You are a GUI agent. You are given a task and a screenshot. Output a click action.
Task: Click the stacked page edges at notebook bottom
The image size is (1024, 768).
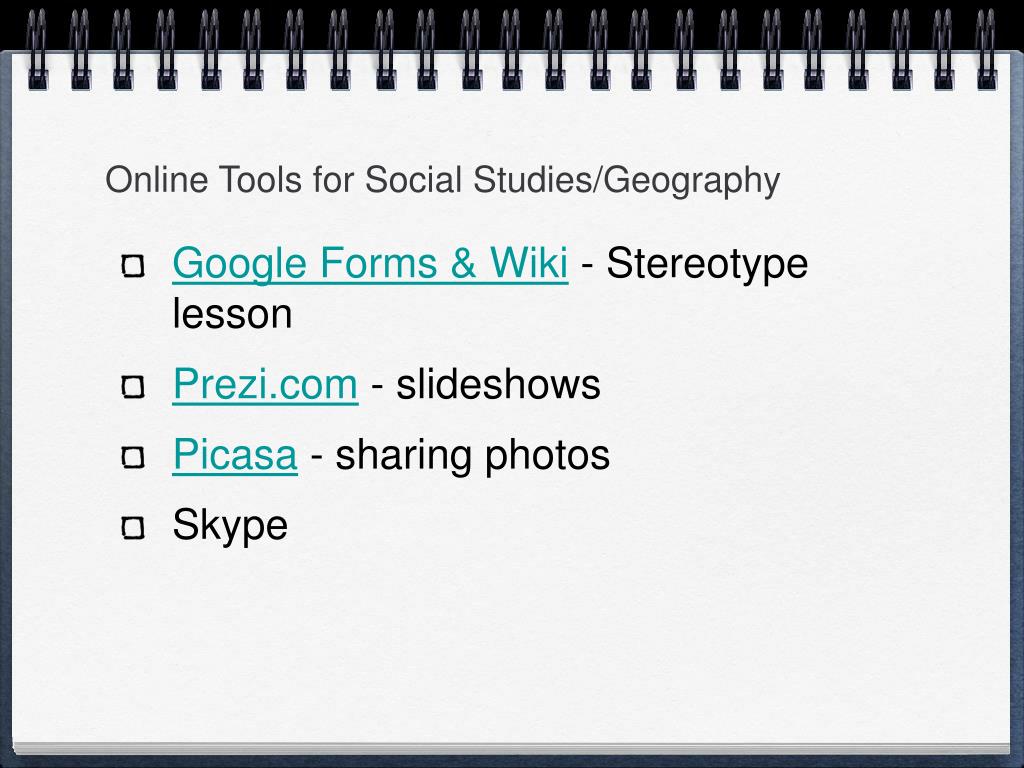coord(512,749)
